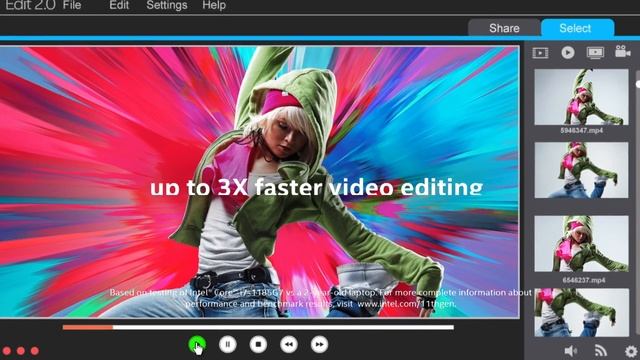Click the film clip icon in media panel
This screenshot has height=360, width=640.
[x=540, y=53]
